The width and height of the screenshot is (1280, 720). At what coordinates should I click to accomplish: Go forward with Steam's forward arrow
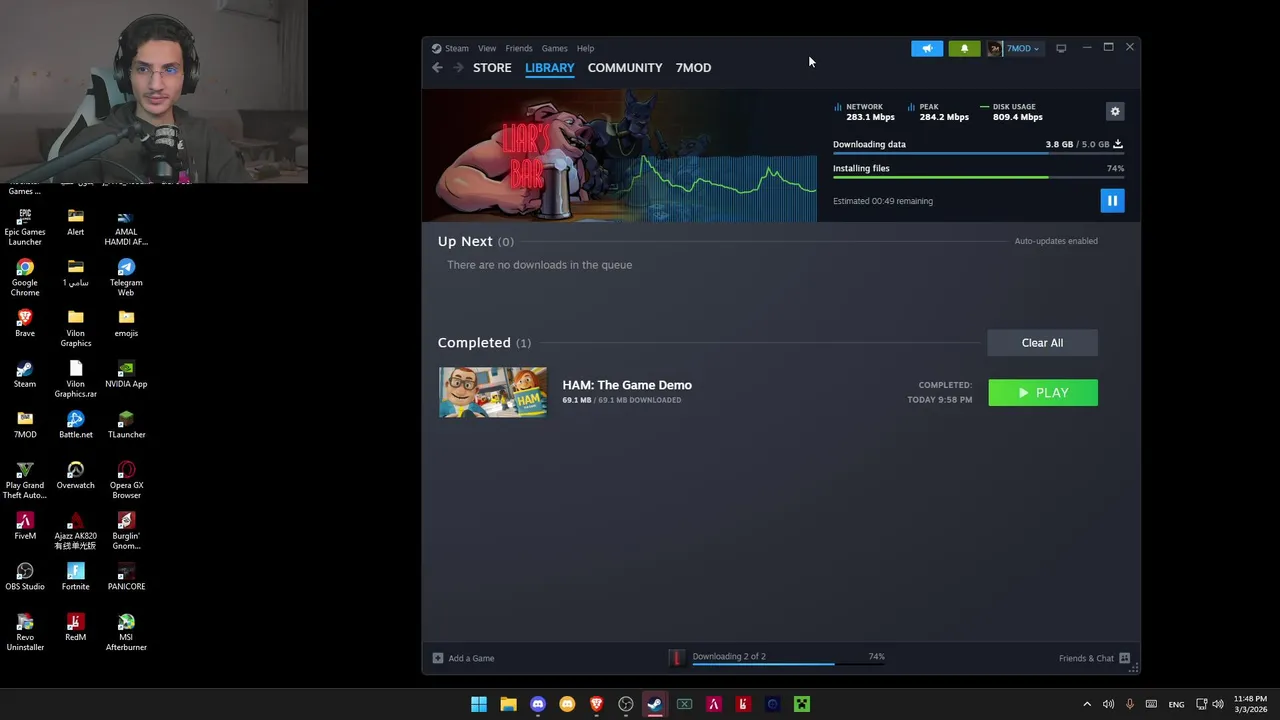coord(458,67)
